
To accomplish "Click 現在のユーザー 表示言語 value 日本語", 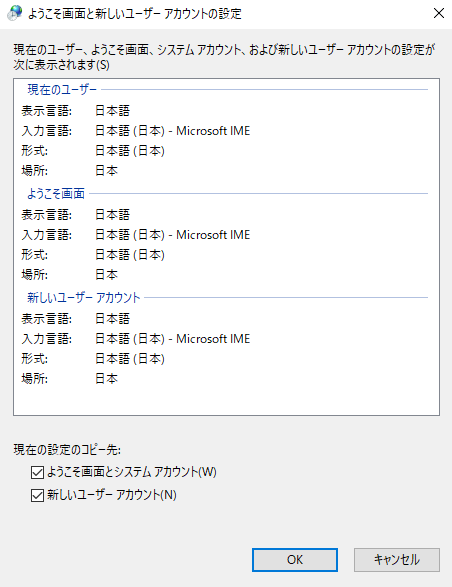I will click(112, 111).
